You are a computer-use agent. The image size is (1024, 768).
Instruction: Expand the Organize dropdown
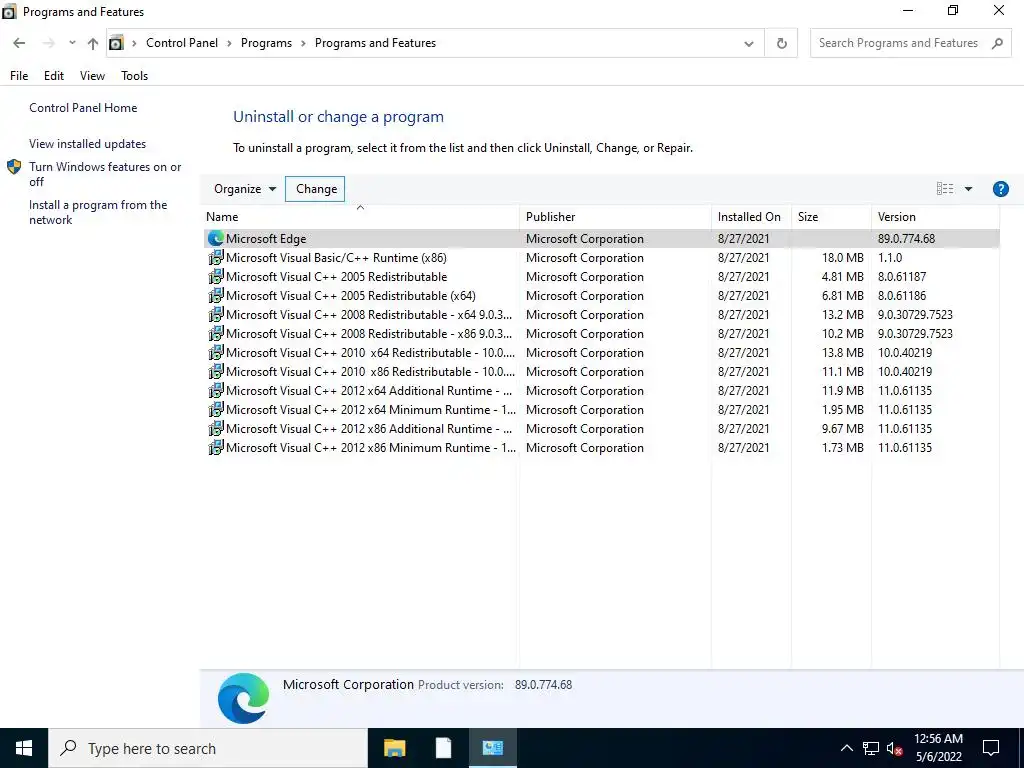coord(245,189)
